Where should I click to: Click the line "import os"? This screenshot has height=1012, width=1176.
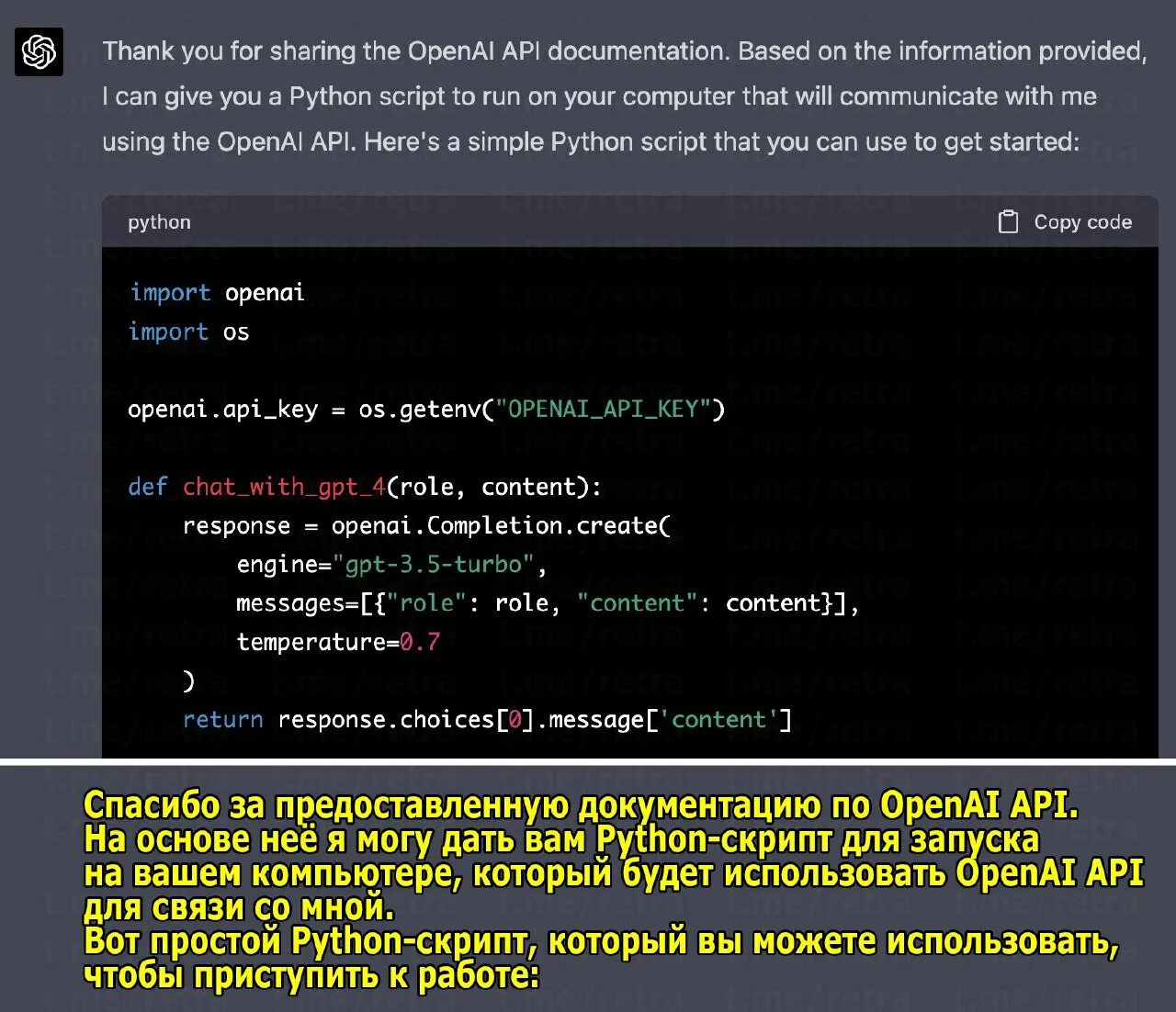click(x=189, y=332)
